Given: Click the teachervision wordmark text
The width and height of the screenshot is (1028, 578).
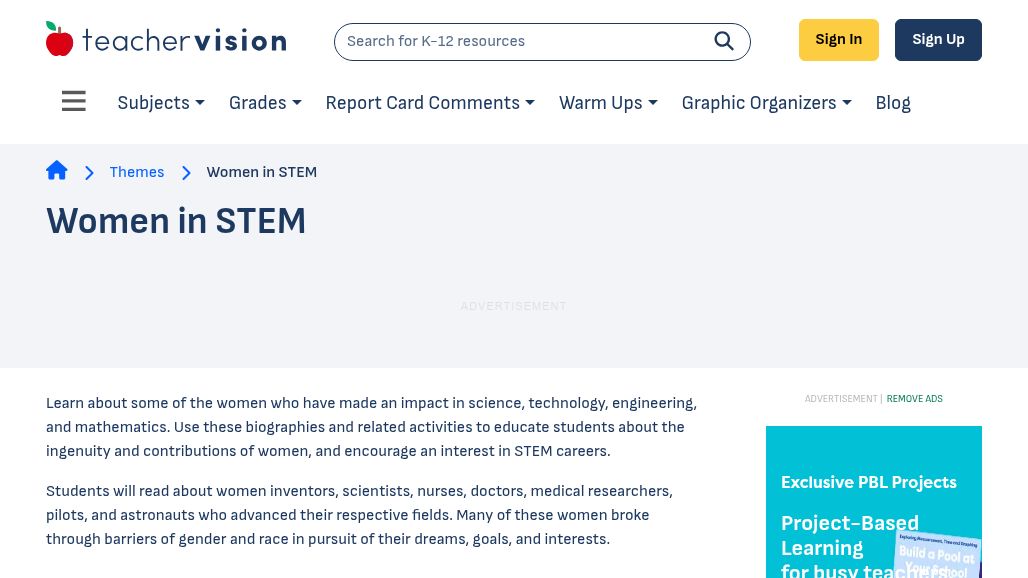Looking at the screenshot, I should 184,41.
